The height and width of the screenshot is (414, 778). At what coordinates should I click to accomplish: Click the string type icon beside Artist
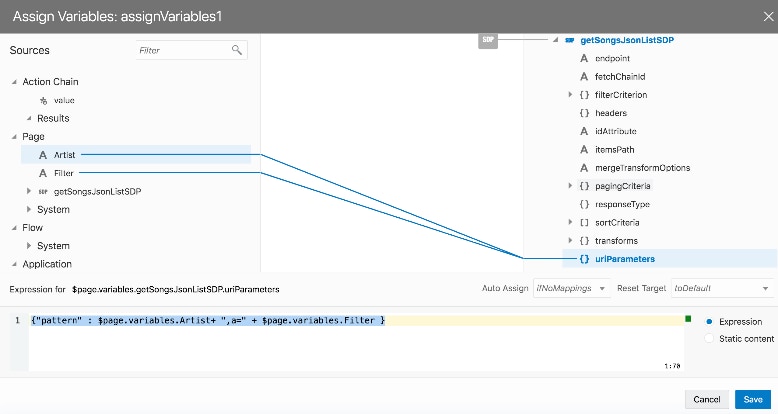pos(43,155)
